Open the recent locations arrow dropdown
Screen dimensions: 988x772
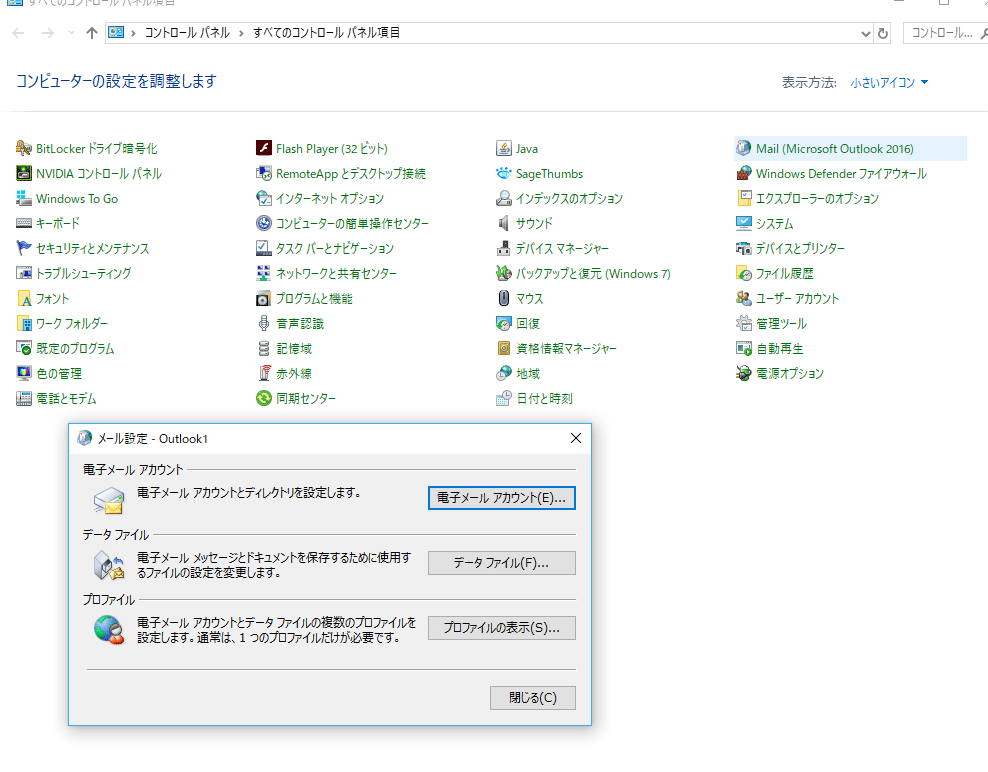pos(71,33)
